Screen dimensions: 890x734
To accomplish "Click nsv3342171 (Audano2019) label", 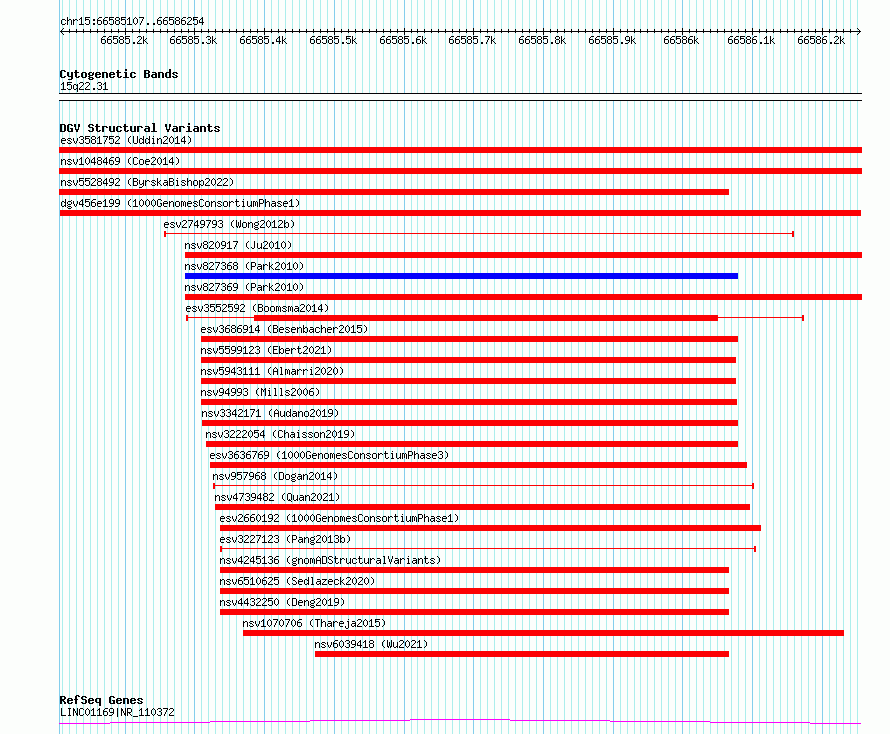I will tap(270, 413).
